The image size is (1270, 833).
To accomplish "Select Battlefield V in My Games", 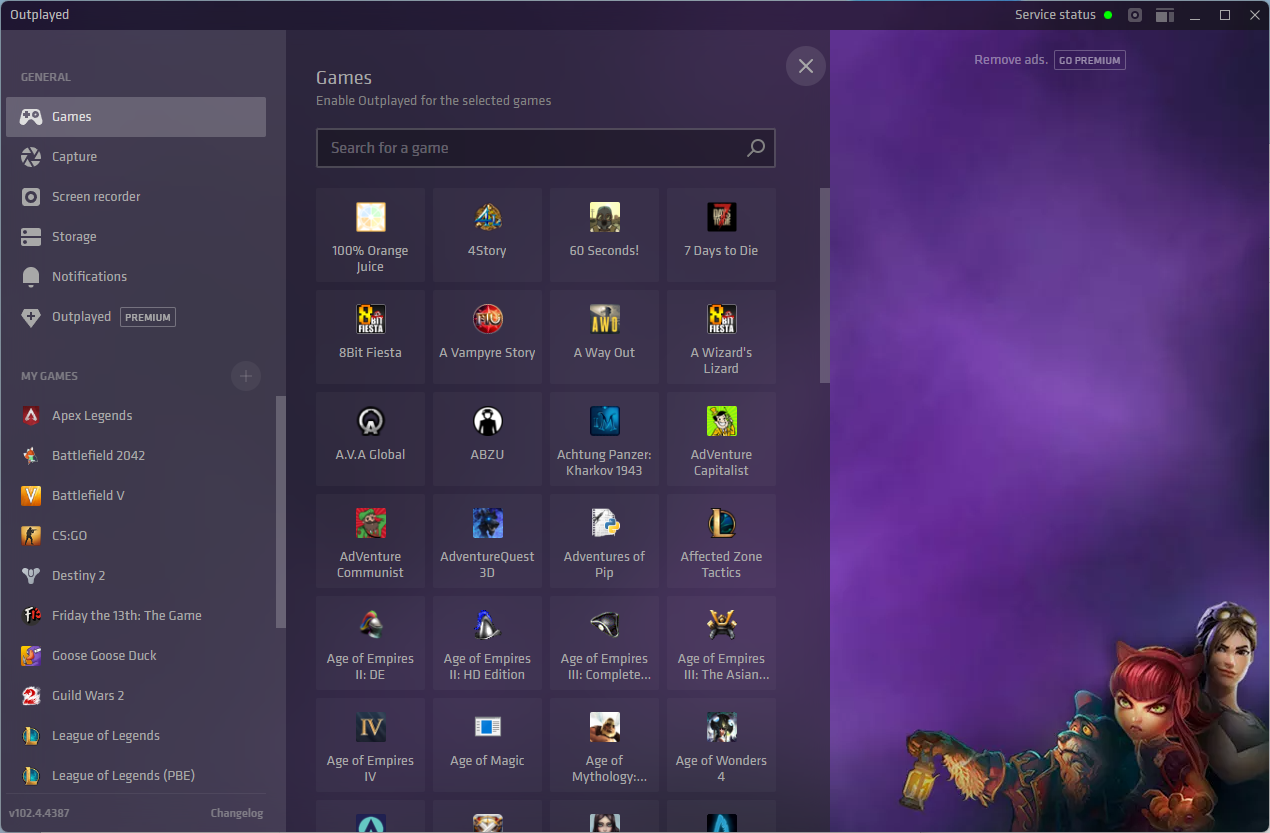I will (x=136, y=496).
